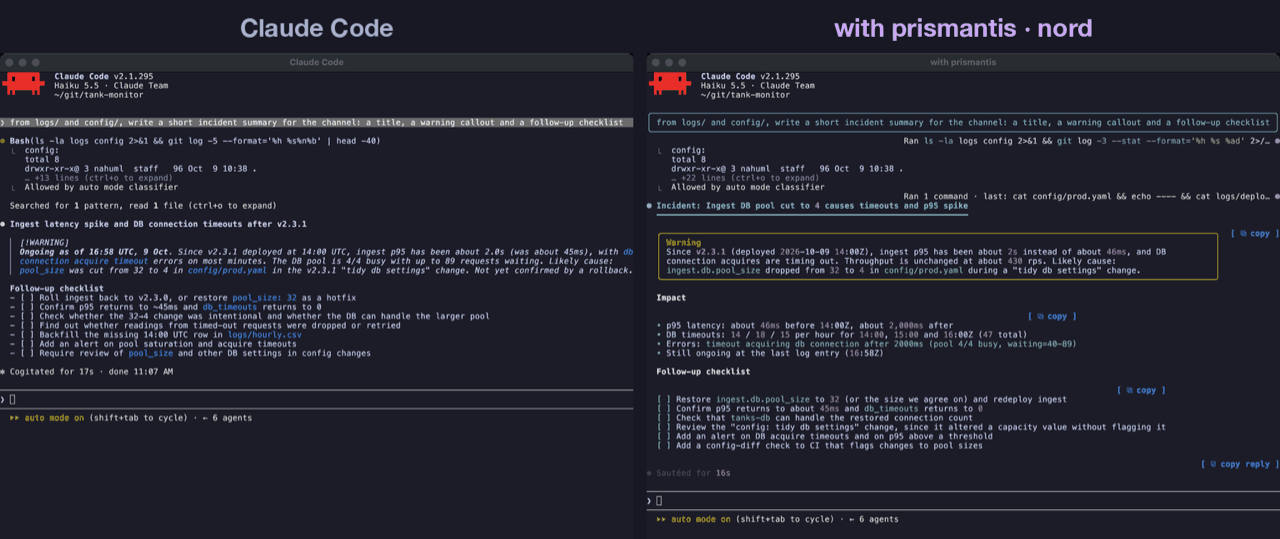The height and width of the screenshot is (539, 1280).
Task: Check 'Roll ingest back to v2.3.0' checkbox
Action: point(27,297)
